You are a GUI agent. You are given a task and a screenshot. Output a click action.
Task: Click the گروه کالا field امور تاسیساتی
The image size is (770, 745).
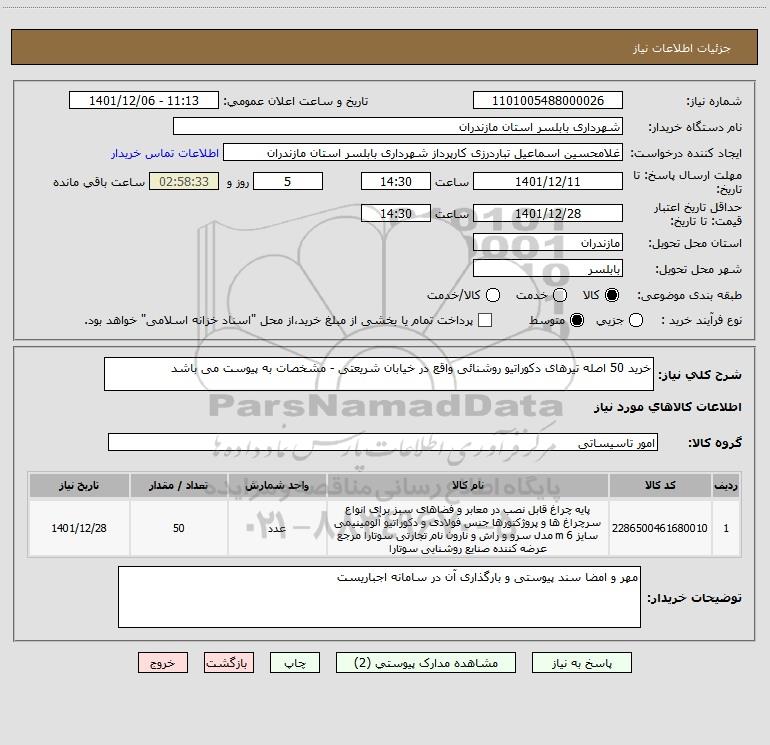pyautogui.click(x=383, y=442)
